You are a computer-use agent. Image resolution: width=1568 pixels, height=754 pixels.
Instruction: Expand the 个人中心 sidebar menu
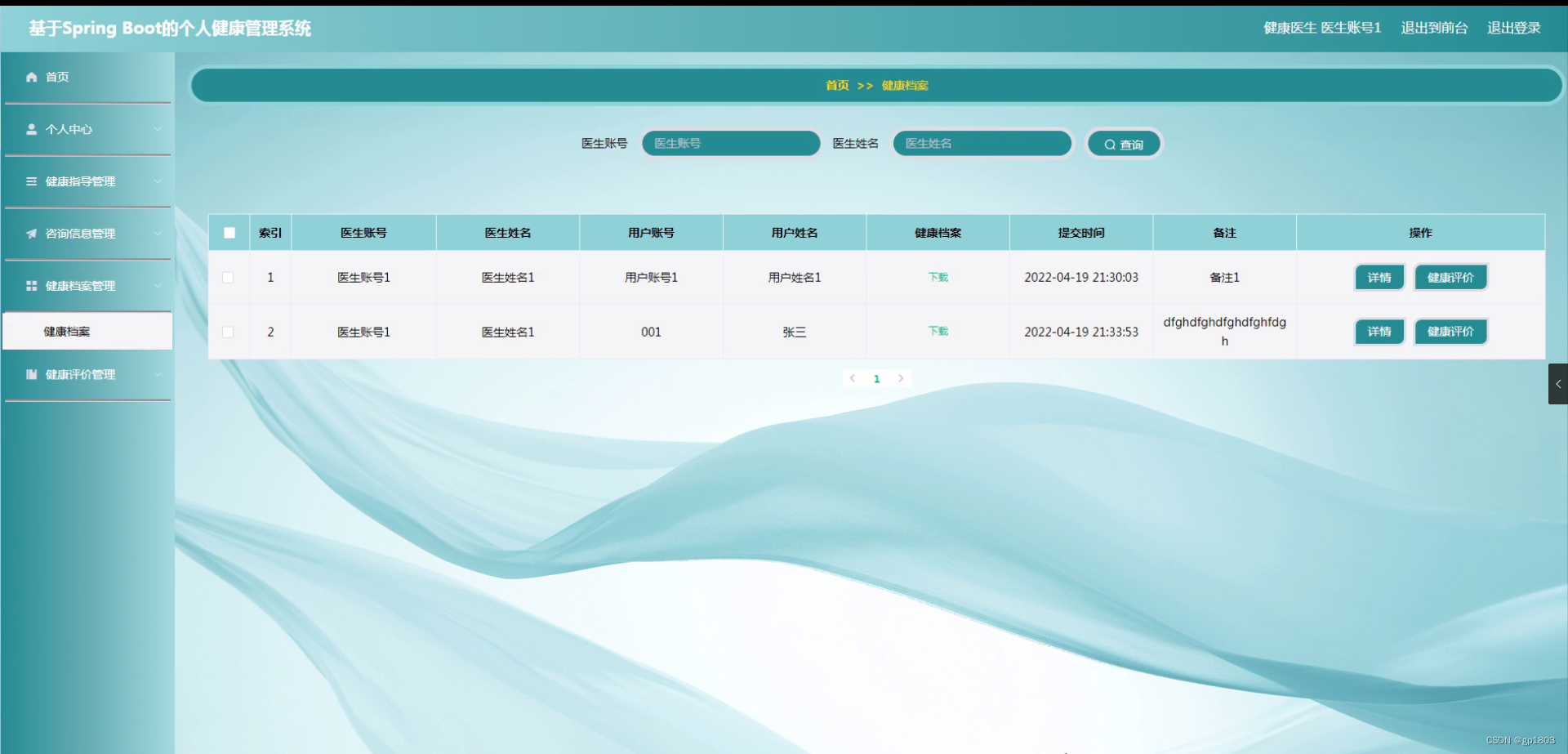(x=158, y=129)
